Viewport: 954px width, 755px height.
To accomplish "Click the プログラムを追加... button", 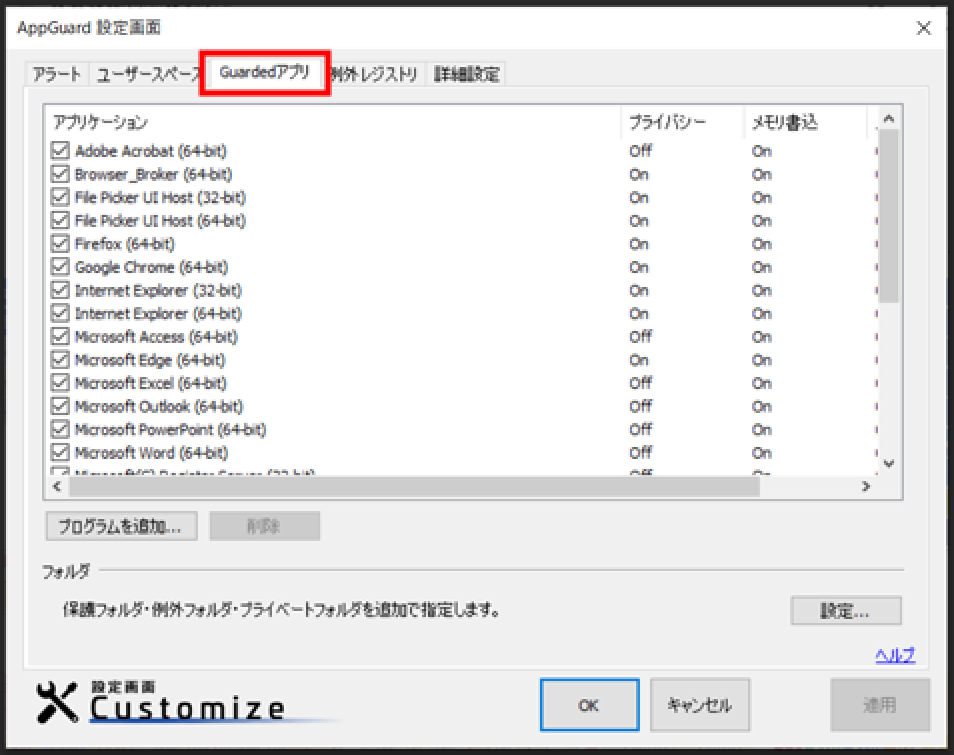I will 121,526.
